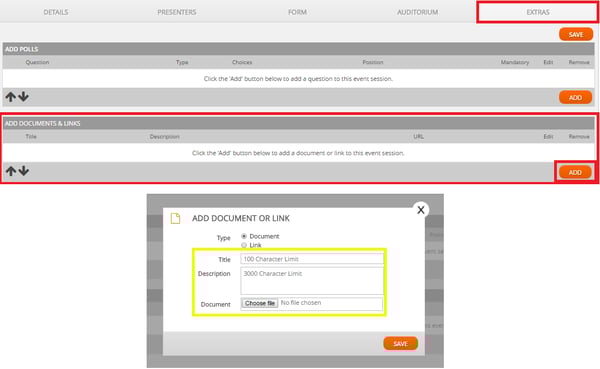Viewport: 600px width, 369px height.
Task: Click the Position column header
Action: point(373,62)
